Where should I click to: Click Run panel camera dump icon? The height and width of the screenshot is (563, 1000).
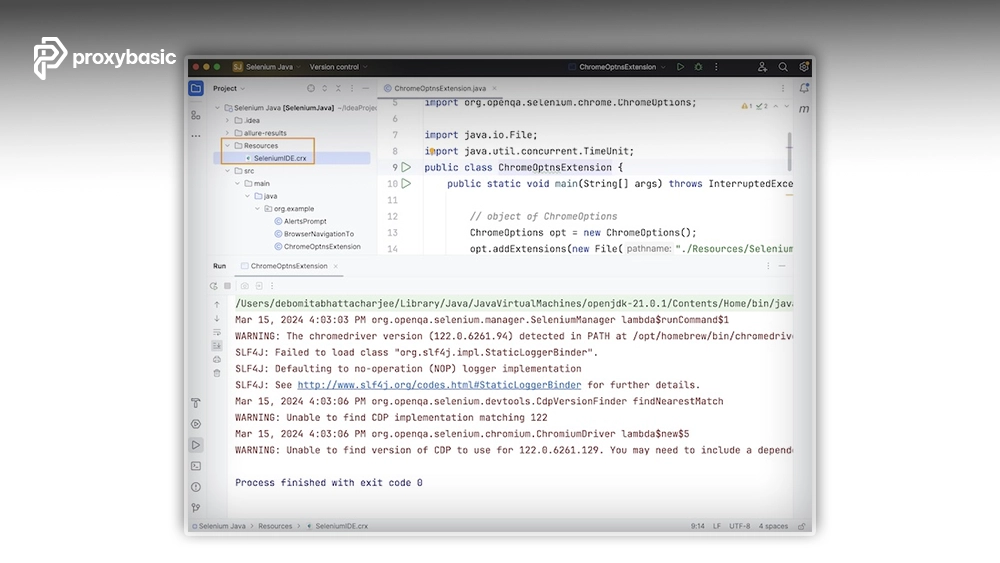click(x=245, y=286)
